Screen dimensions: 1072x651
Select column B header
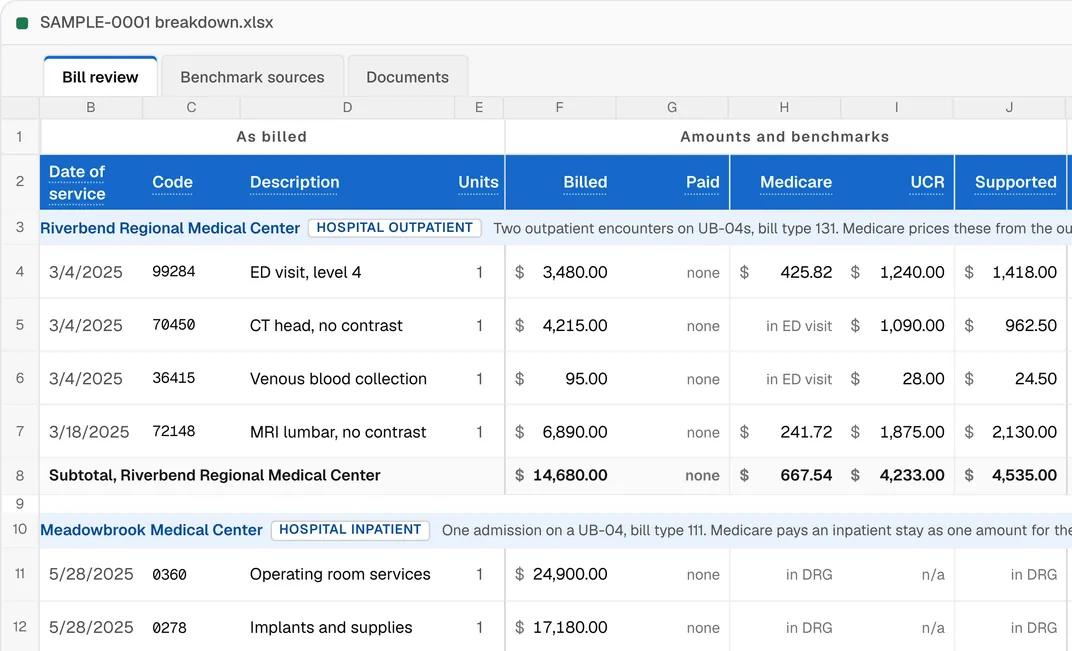(x=91, y=107)
